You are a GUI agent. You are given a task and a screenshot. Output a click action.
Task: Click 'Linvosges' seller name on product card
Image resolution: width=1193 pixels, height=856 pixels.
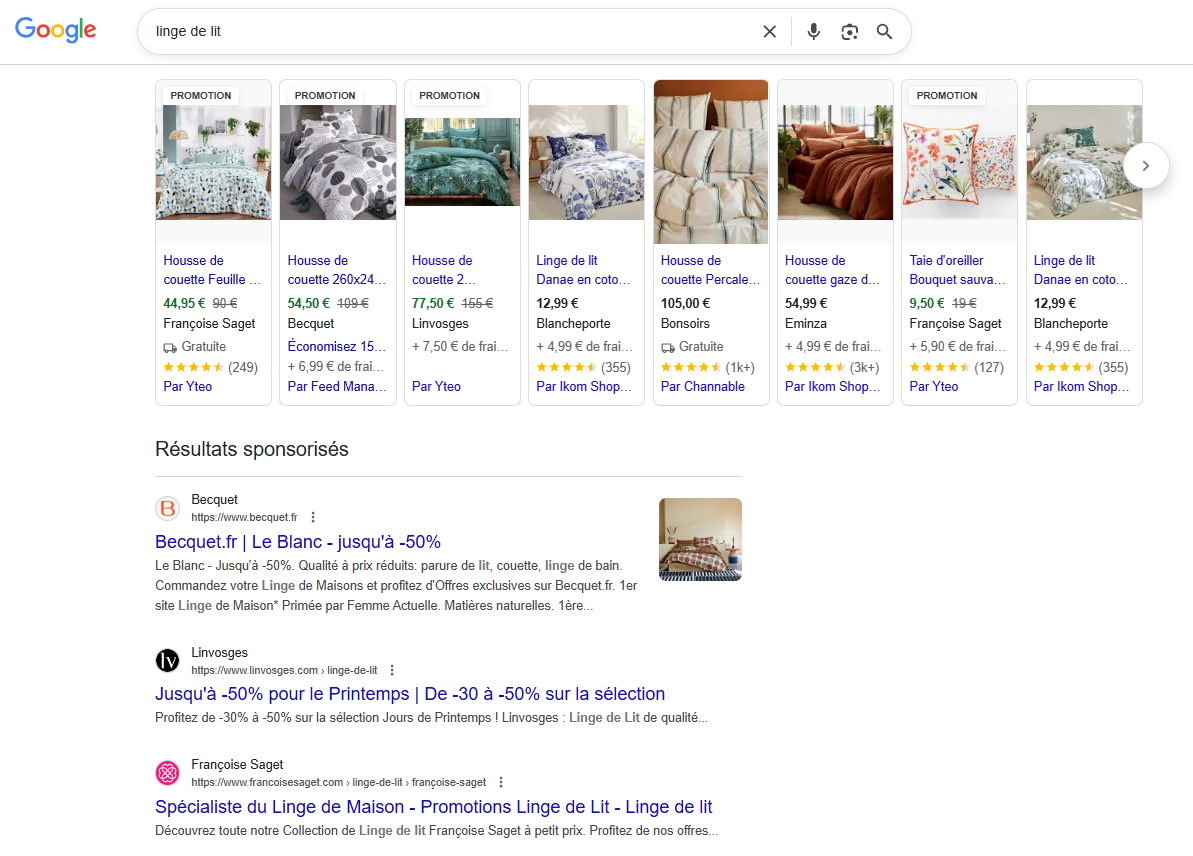(x=440, y=323)
